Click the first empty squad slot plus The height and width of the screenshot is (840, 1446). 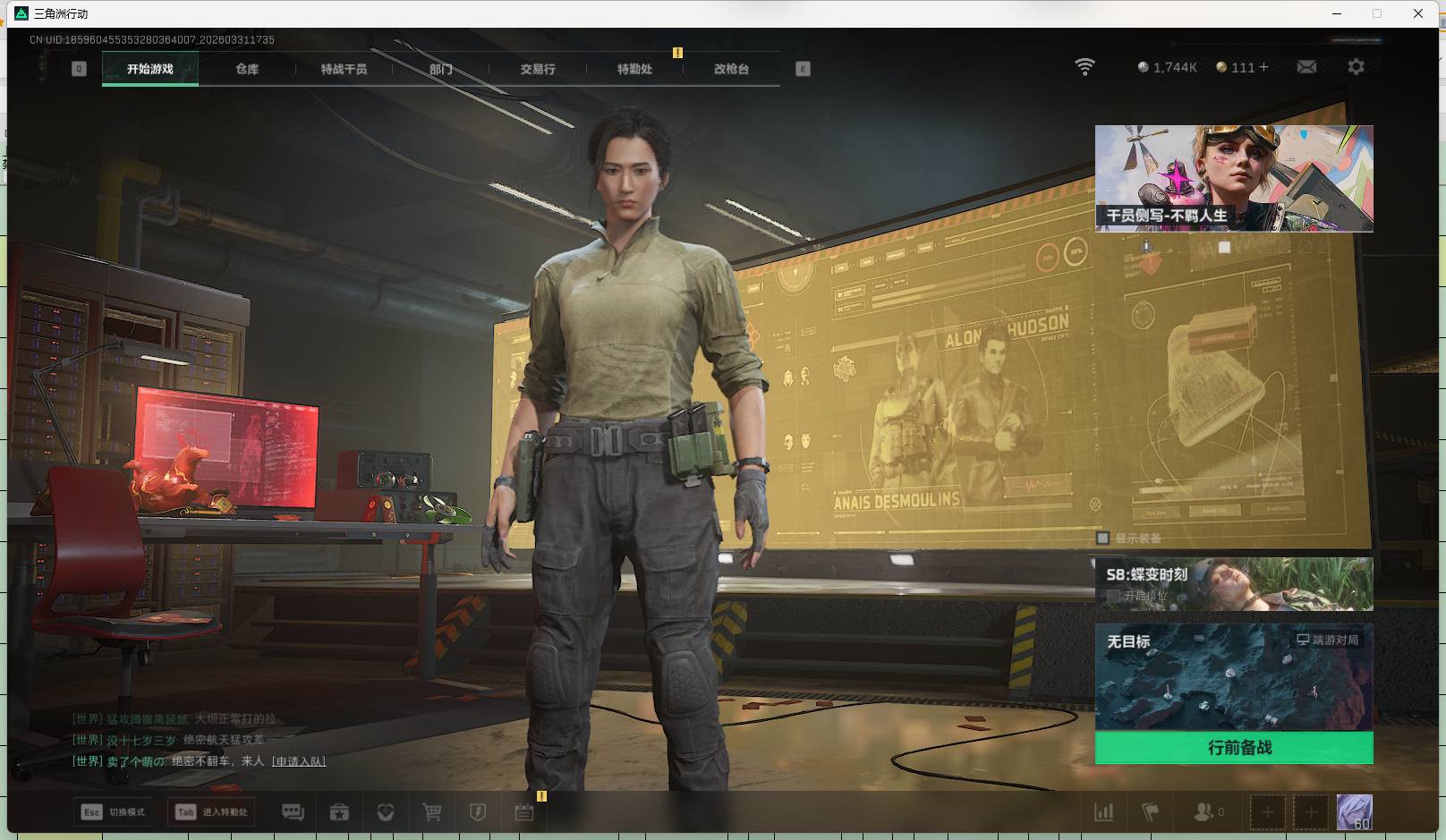click(1267, 812)
